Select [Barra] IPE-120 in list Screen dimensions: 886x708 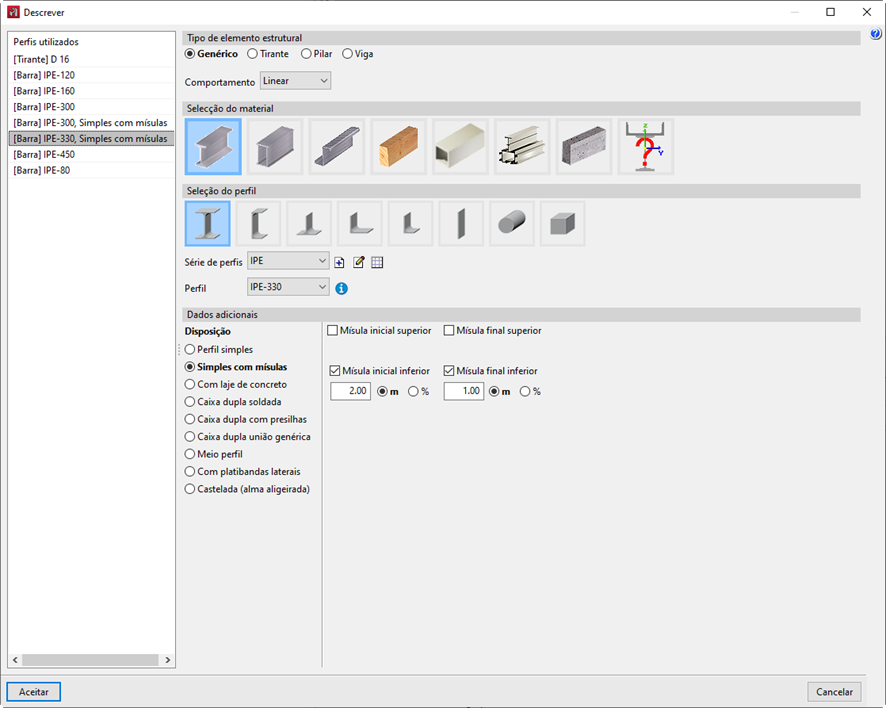click(91, 75)
